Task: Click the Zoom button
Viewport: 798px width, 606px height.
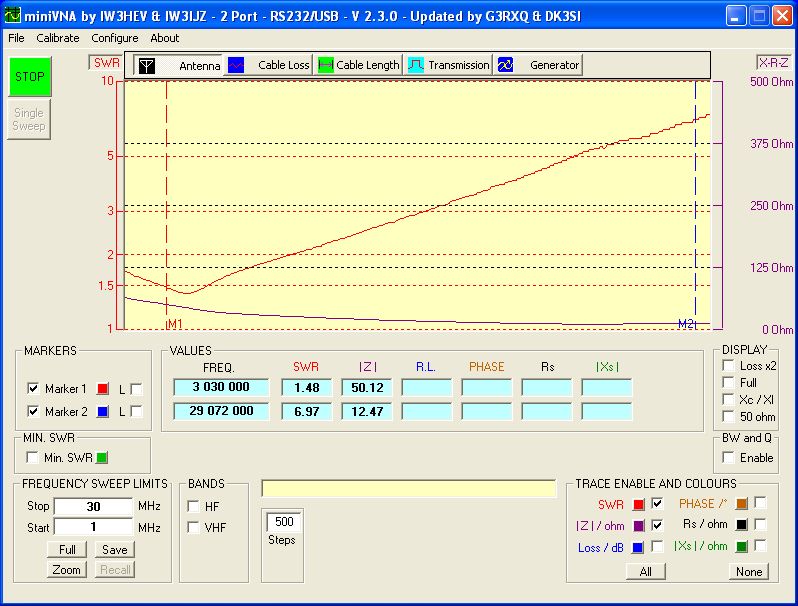Action: (67, 569)
